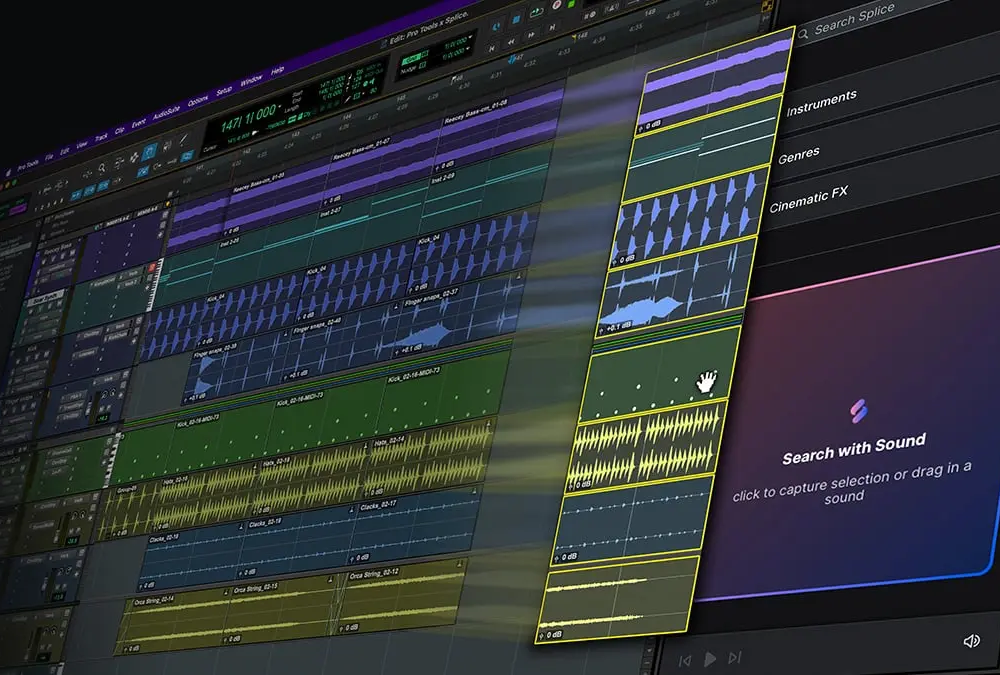Open the Event menu
This screenshot has width=1000, height=675.
pyautogui.click(x=138, y=124)
